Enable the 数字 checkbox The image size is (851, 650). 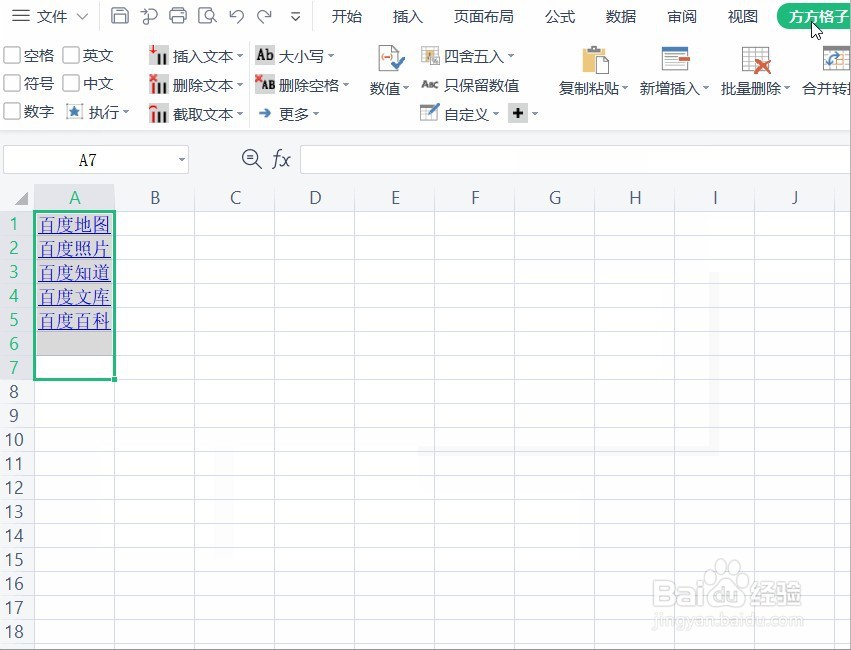(12, 111)
